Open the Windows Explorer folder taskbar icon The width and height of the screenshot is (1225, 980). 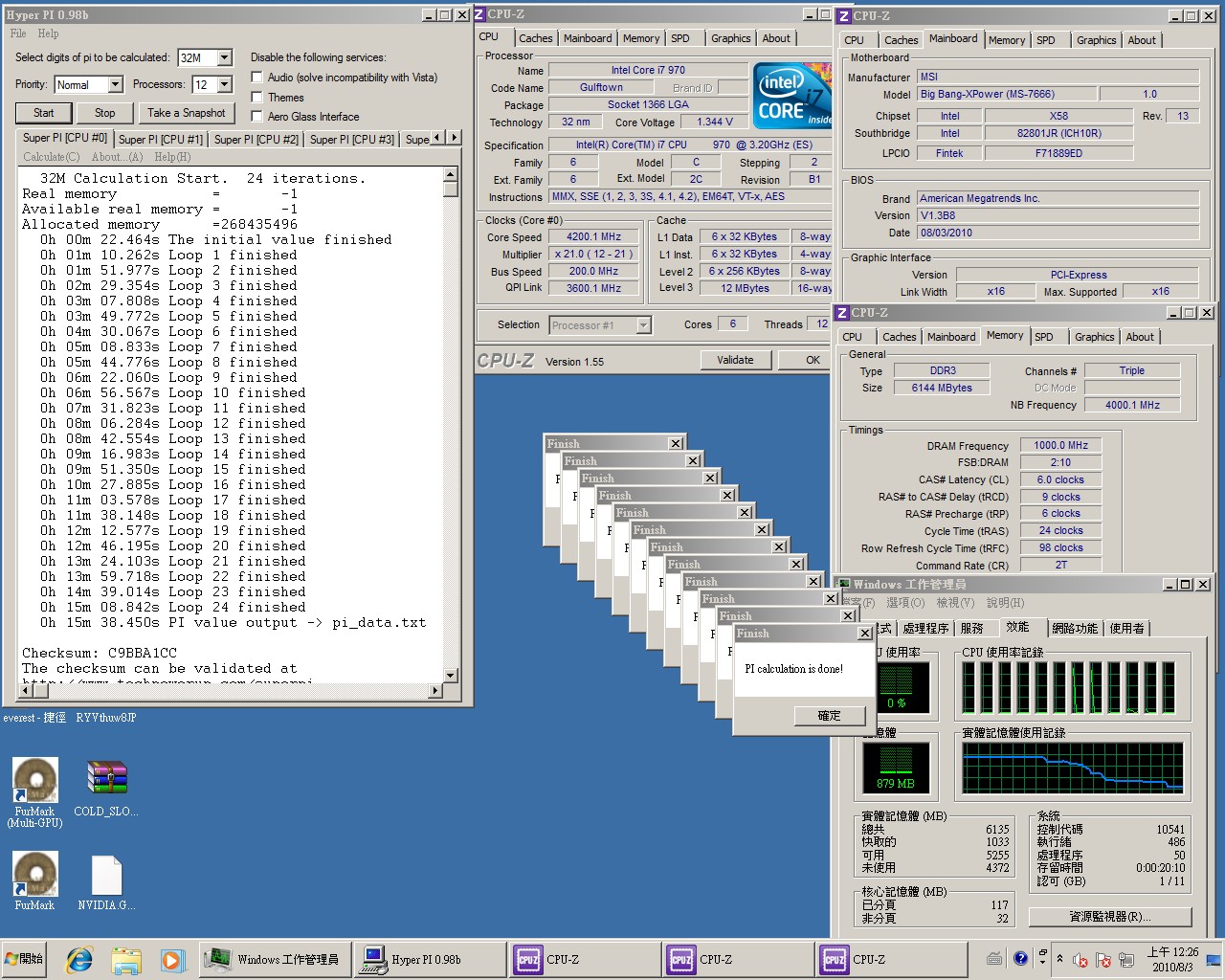(125, 959)
